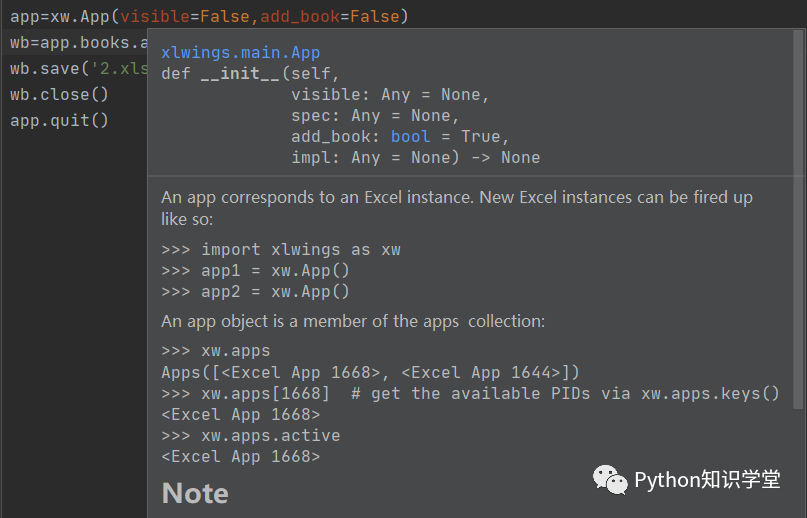This screenshot has height=518, width=807.
Task: Click the WeChat logo icon in watermark
Action: (610, 479)
